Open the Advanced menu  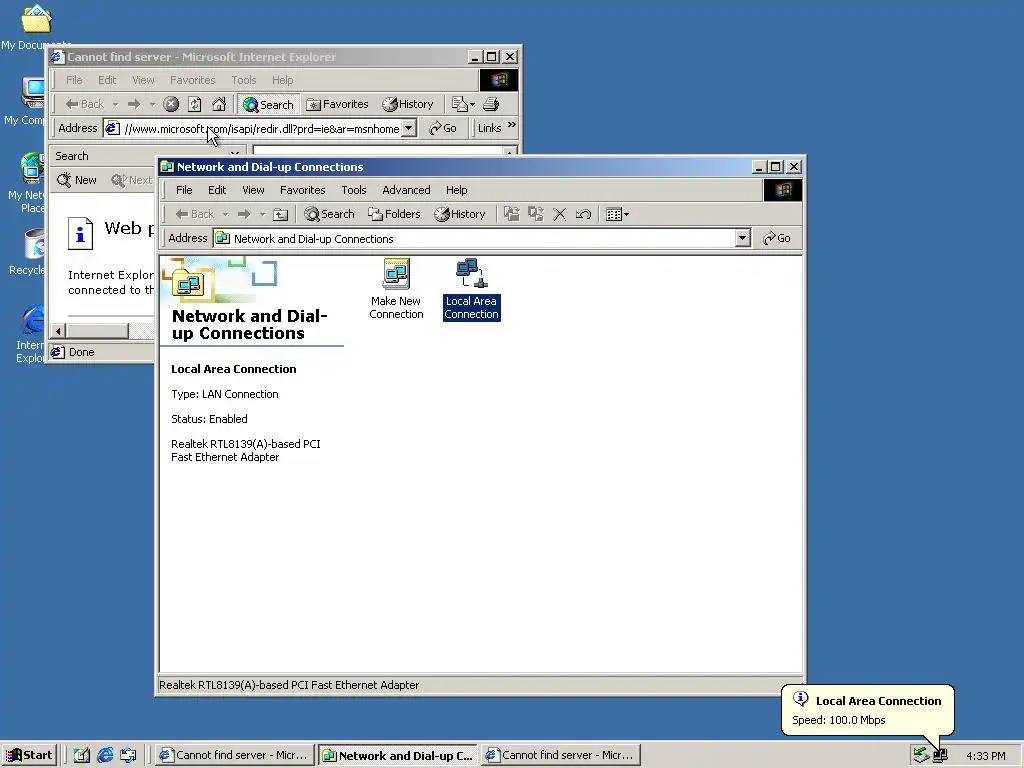coord(406,190)
